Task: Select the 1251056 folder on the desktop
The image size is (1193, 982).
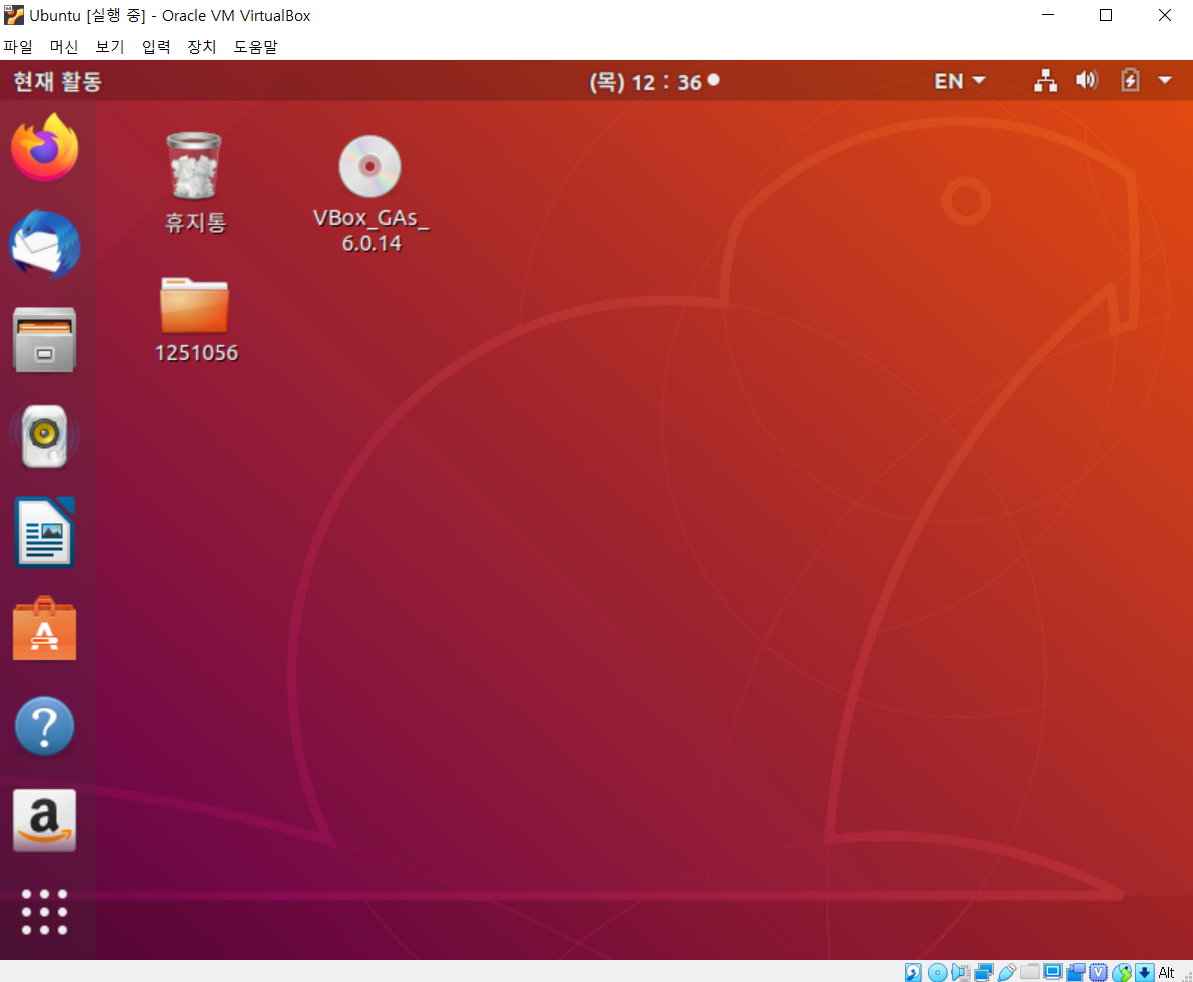Action: pyautogui.click(x=196, y=320)
